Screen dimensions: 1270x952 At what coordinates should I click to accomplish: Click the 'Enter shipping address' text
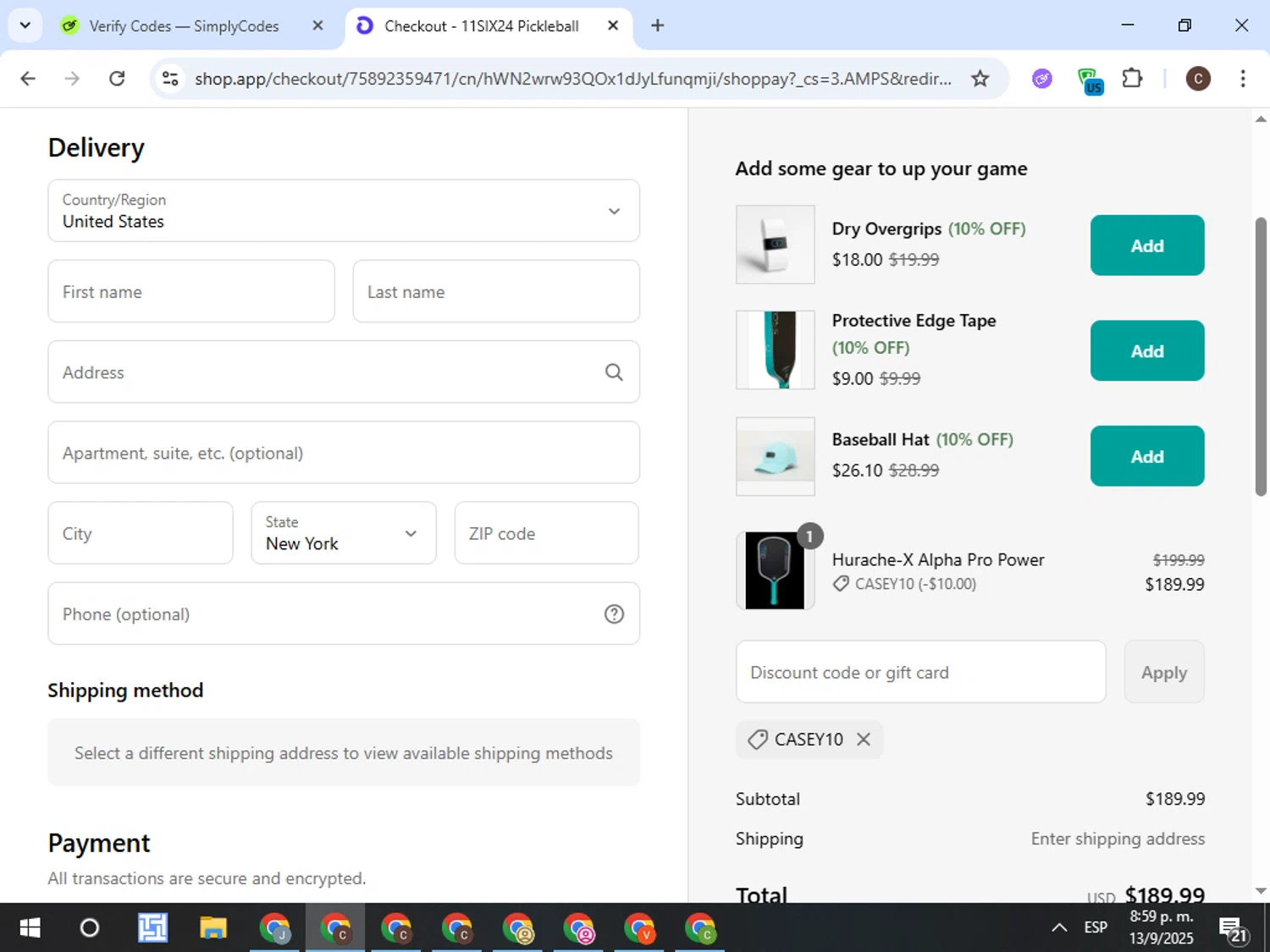click(x=1118, y=839)
